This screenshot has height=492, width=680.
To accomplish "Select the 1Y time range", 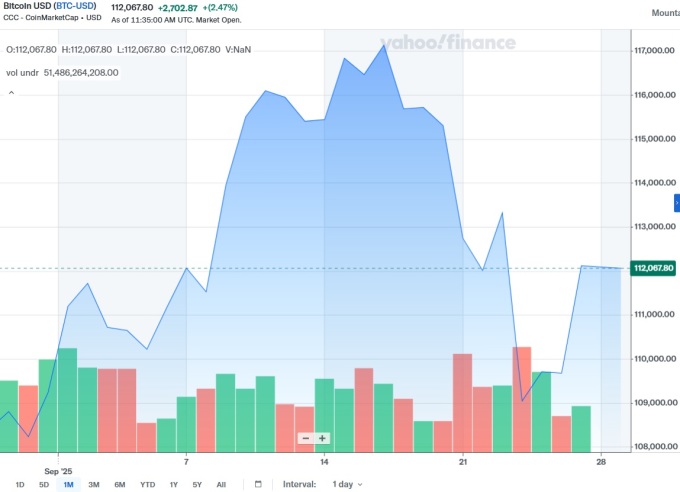I will click(x=173, y=485).
